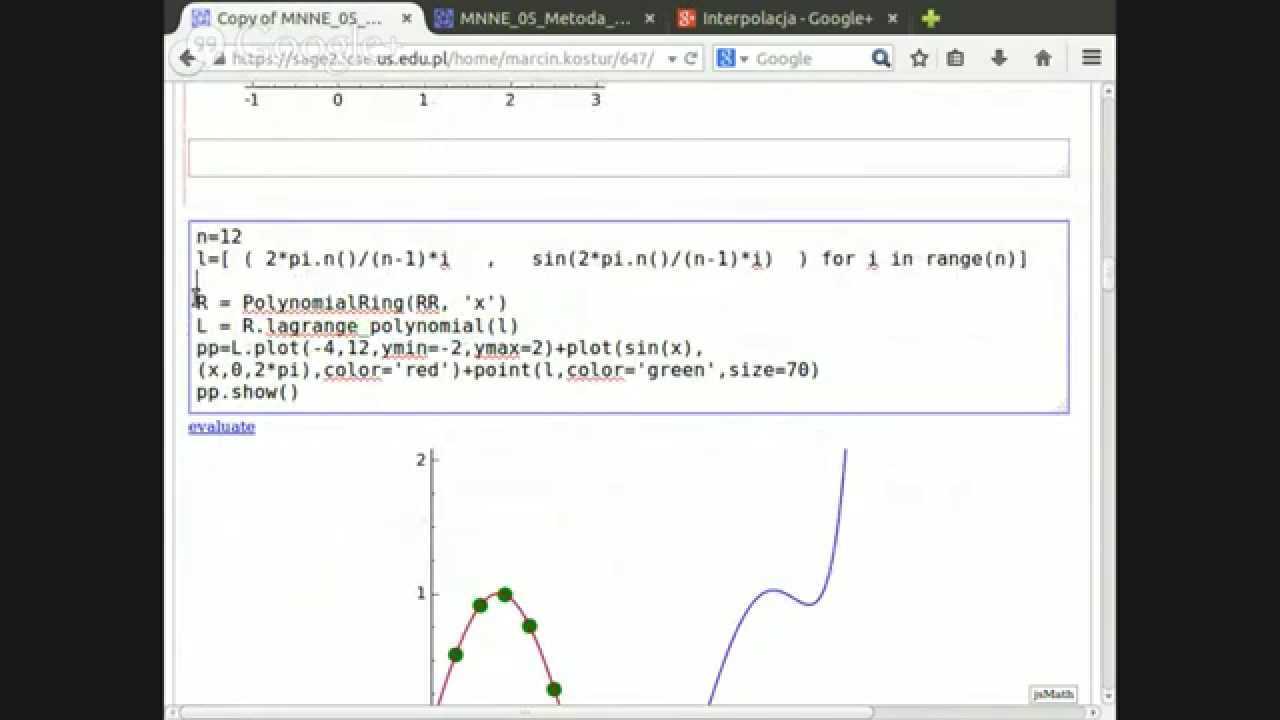
Task: Open Google search engine selector dropdown
Action: (x=733, y=59)
